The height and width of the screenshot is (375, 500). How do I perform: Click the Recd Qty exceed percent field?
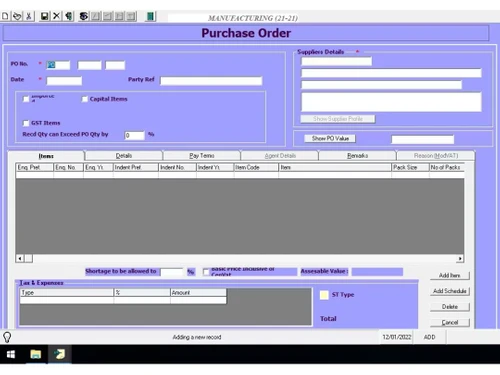[x=134, y=135]
